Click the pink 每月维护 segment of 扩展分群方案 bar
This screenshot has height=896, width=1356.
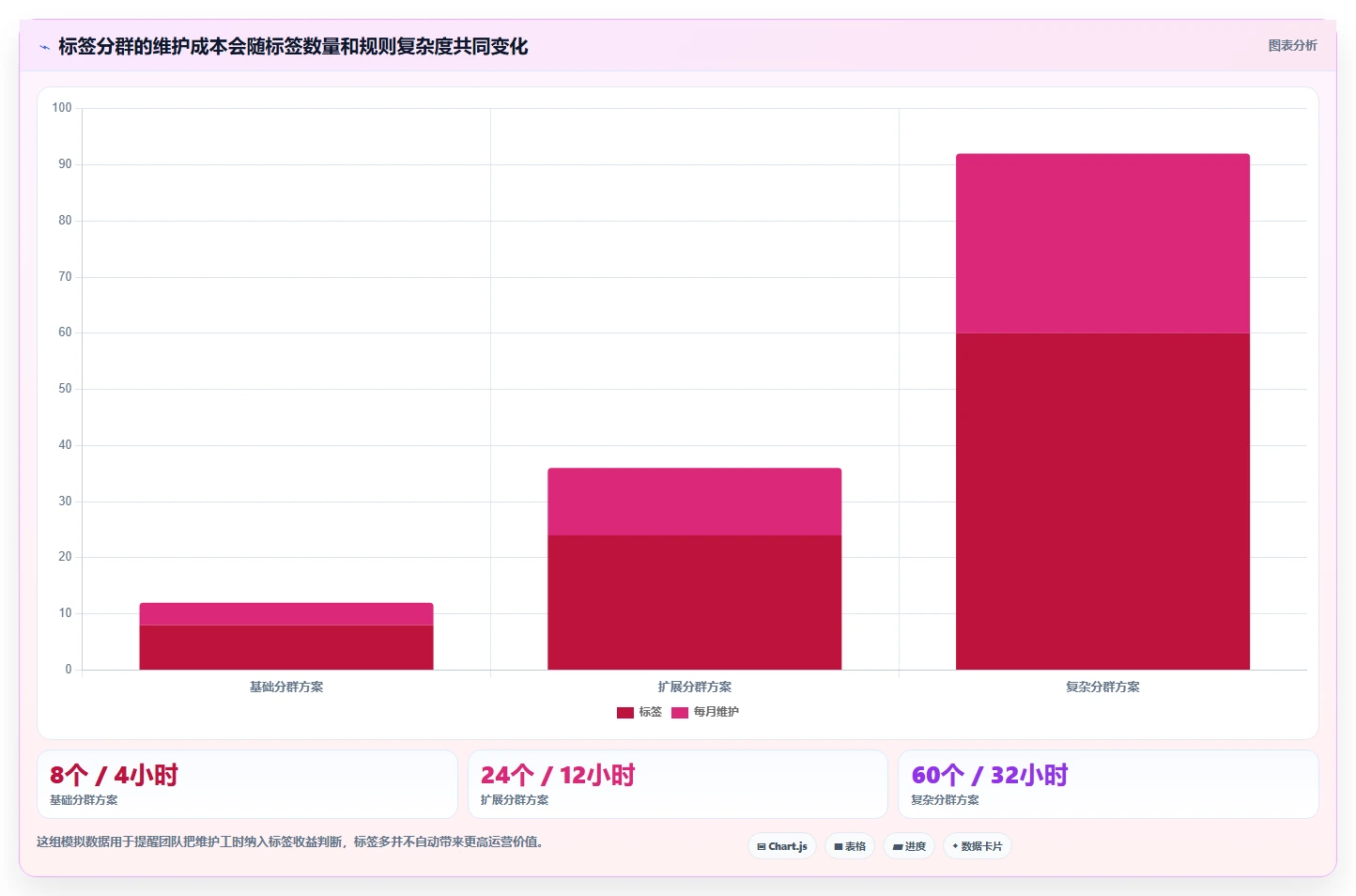[695, 502]
